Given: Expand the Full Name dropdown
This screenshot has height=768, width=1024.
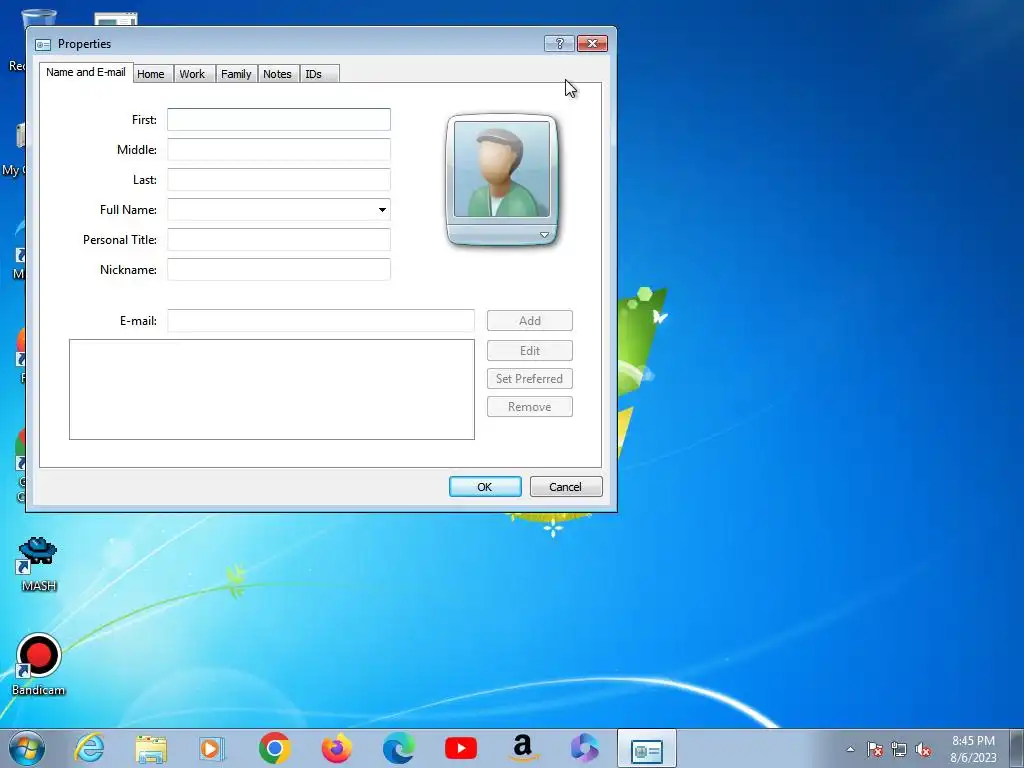Looking at the screenshot, I should (x=382, y=210).
